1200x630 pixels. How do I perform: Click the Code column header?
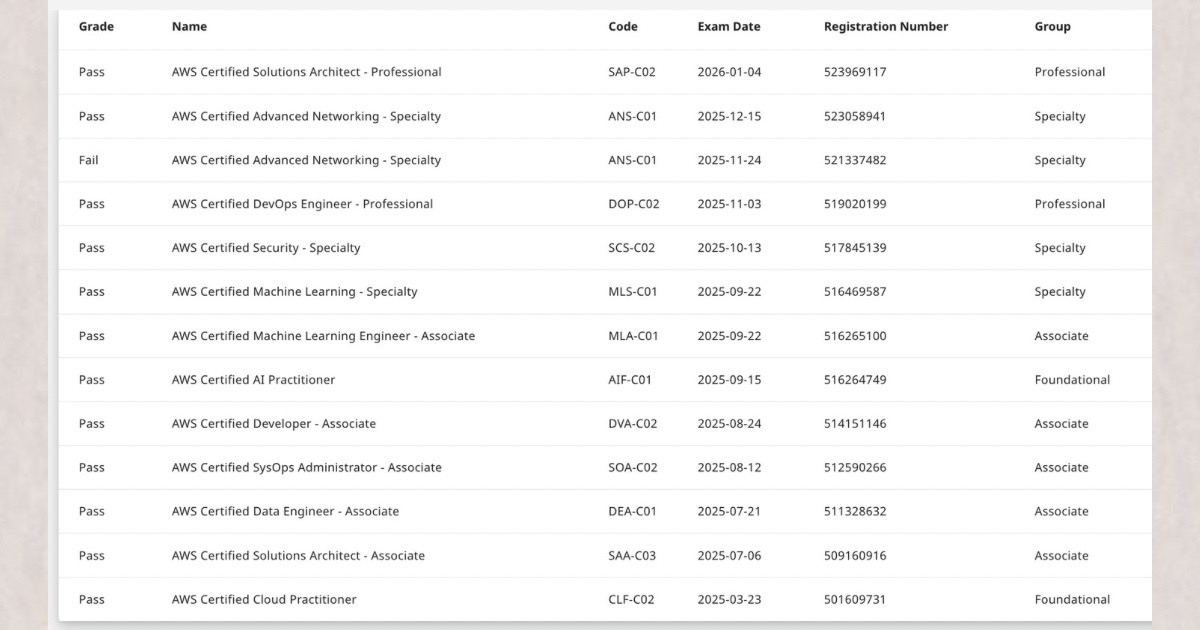pos(622,27)
